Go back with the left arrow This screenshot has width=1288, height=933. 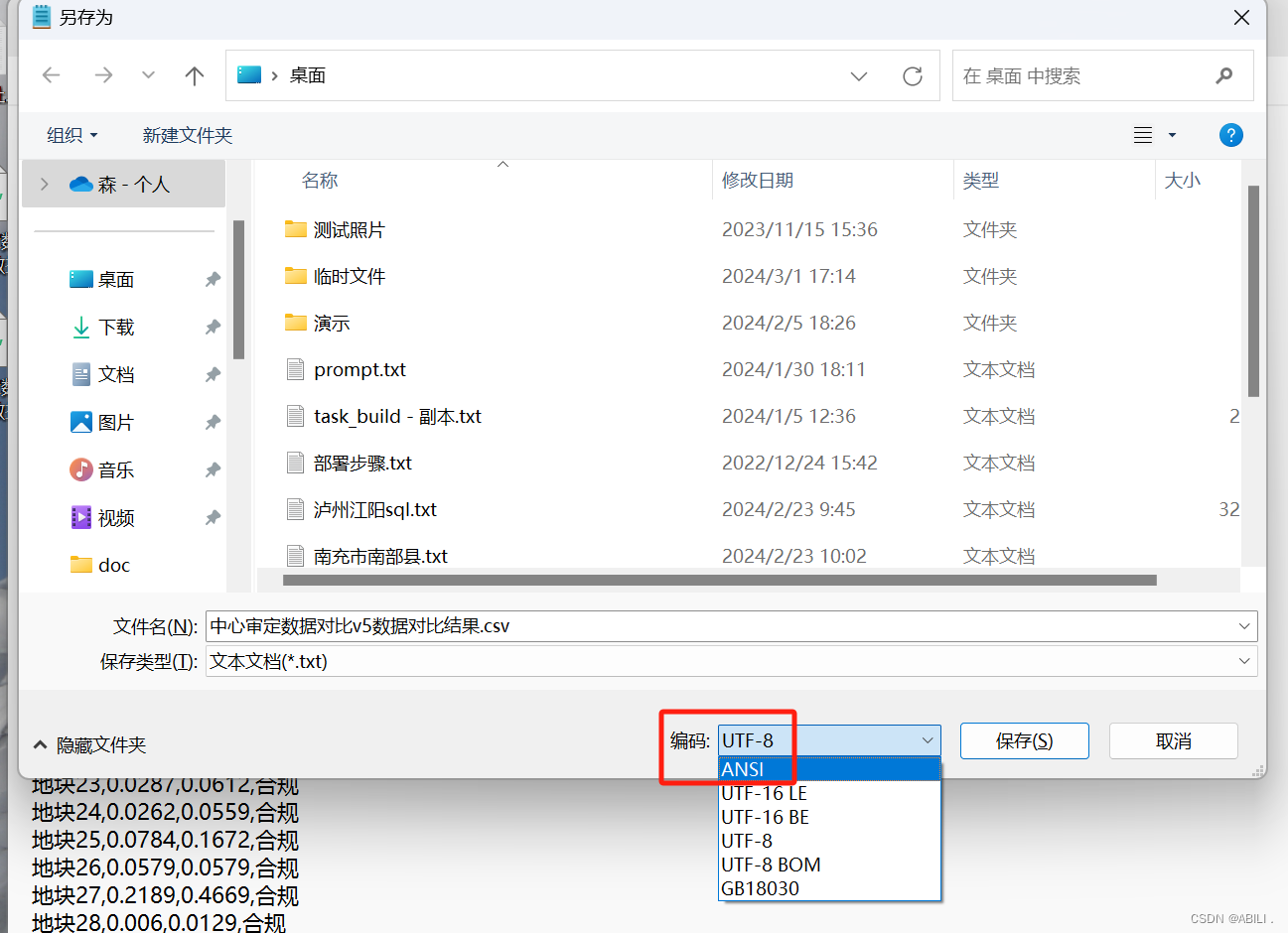point(52,75)
